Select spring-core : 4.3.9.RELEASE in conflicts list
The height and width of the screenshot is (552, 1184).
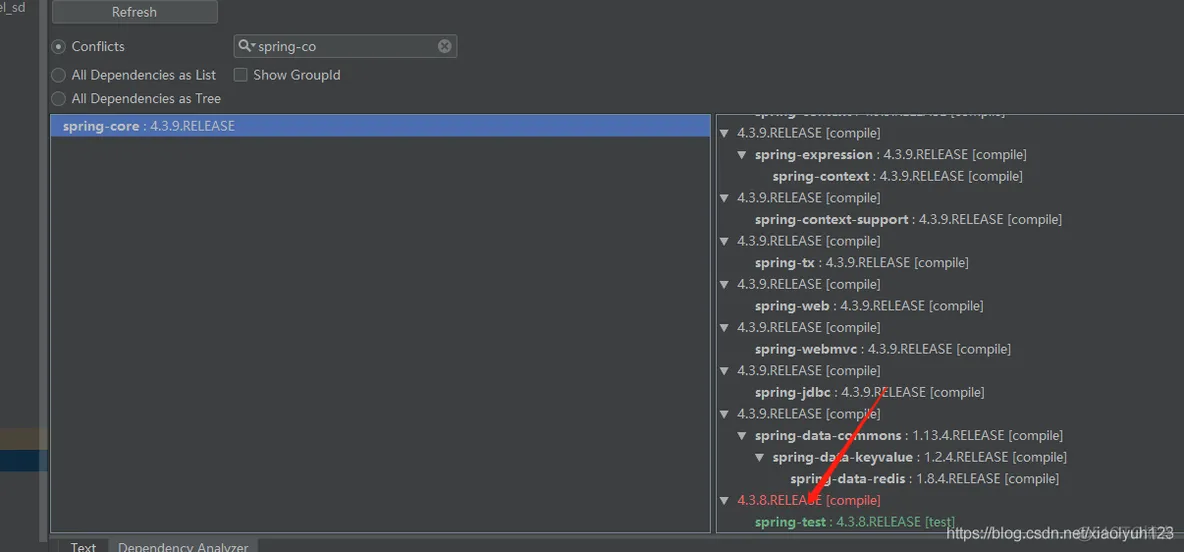point(381,126)
